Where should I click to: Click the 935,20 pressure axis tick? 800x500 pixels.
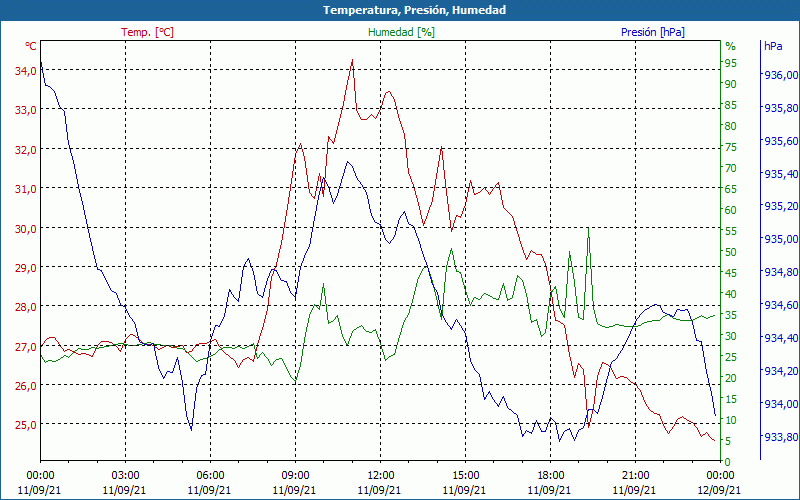(x=780, y=206)
